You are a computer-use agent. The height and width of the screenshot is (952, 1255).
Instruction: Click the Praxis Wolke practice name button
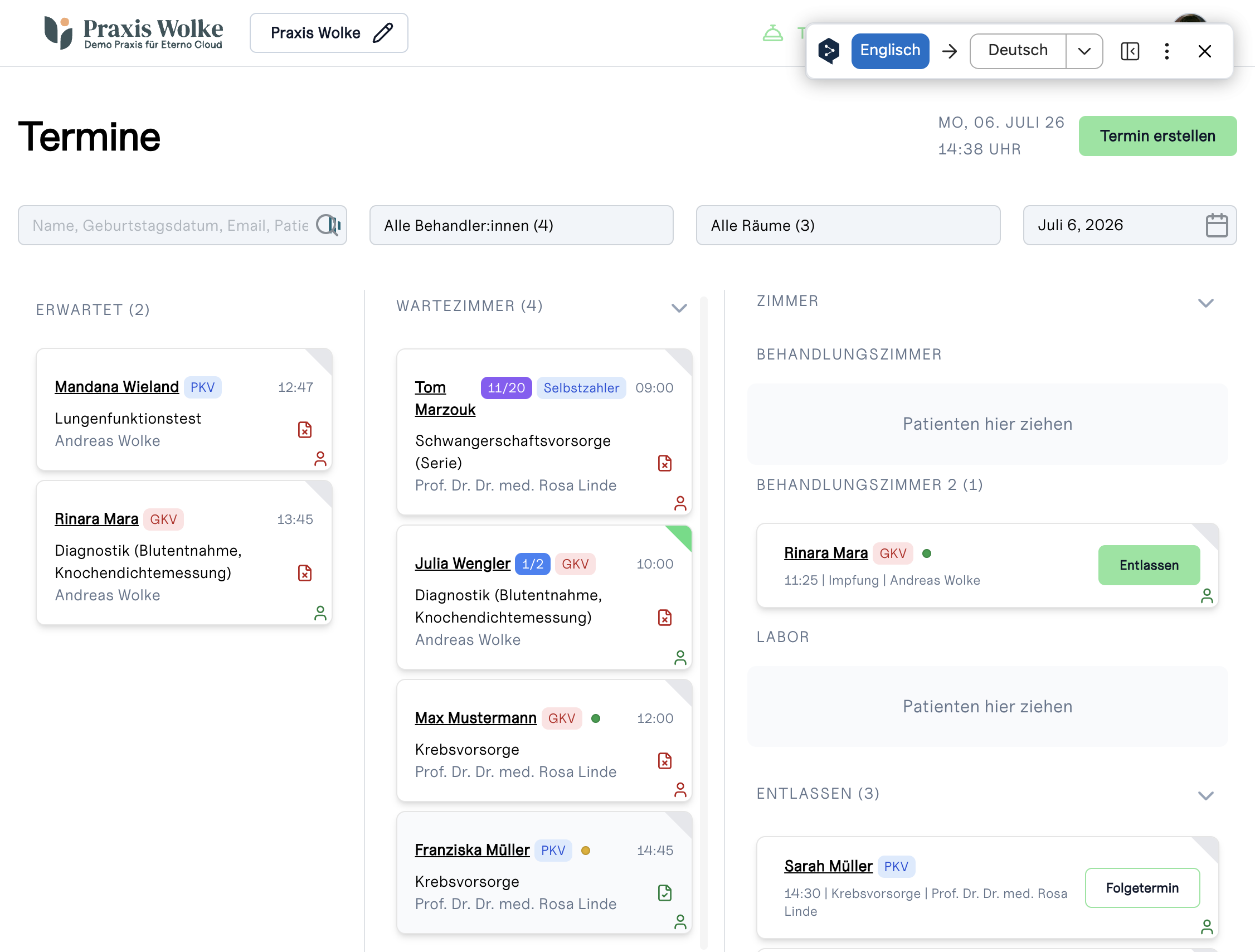[x=328, y=33]
